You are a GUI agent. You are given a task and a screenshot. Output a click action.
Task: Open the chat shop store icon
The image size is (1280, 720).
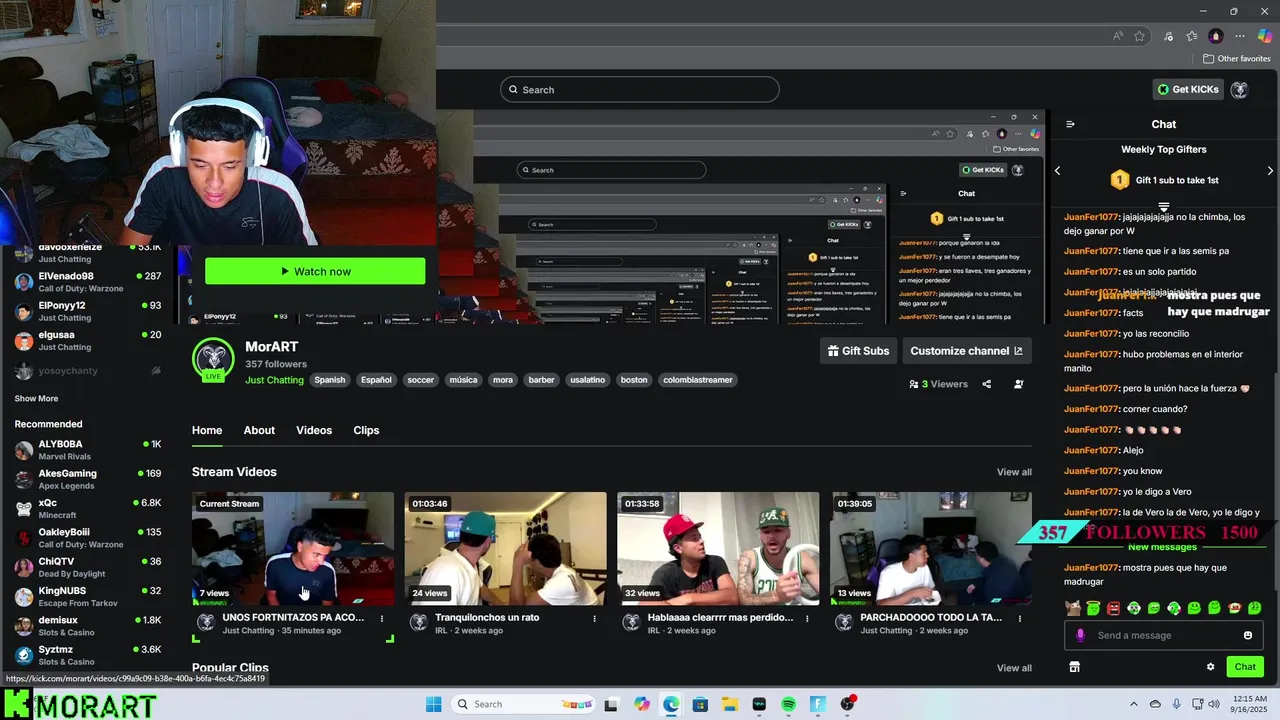click(1074, 667)
